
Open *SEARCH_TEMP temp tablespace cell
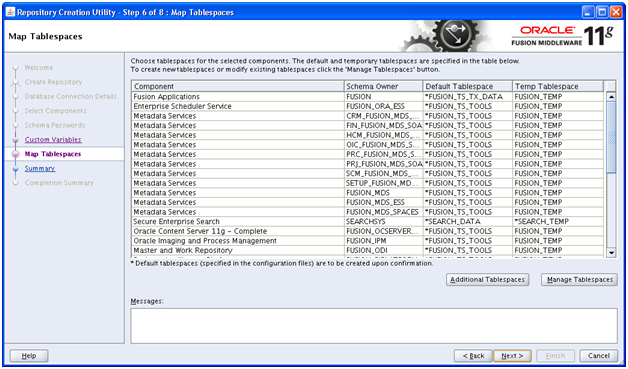point(558,222)
